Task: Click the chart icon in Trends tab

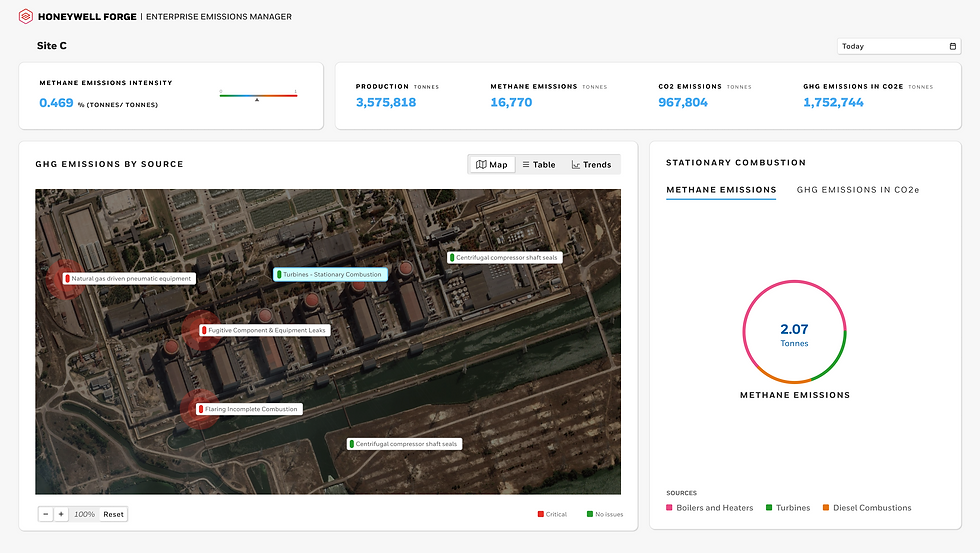Action: 576,164
